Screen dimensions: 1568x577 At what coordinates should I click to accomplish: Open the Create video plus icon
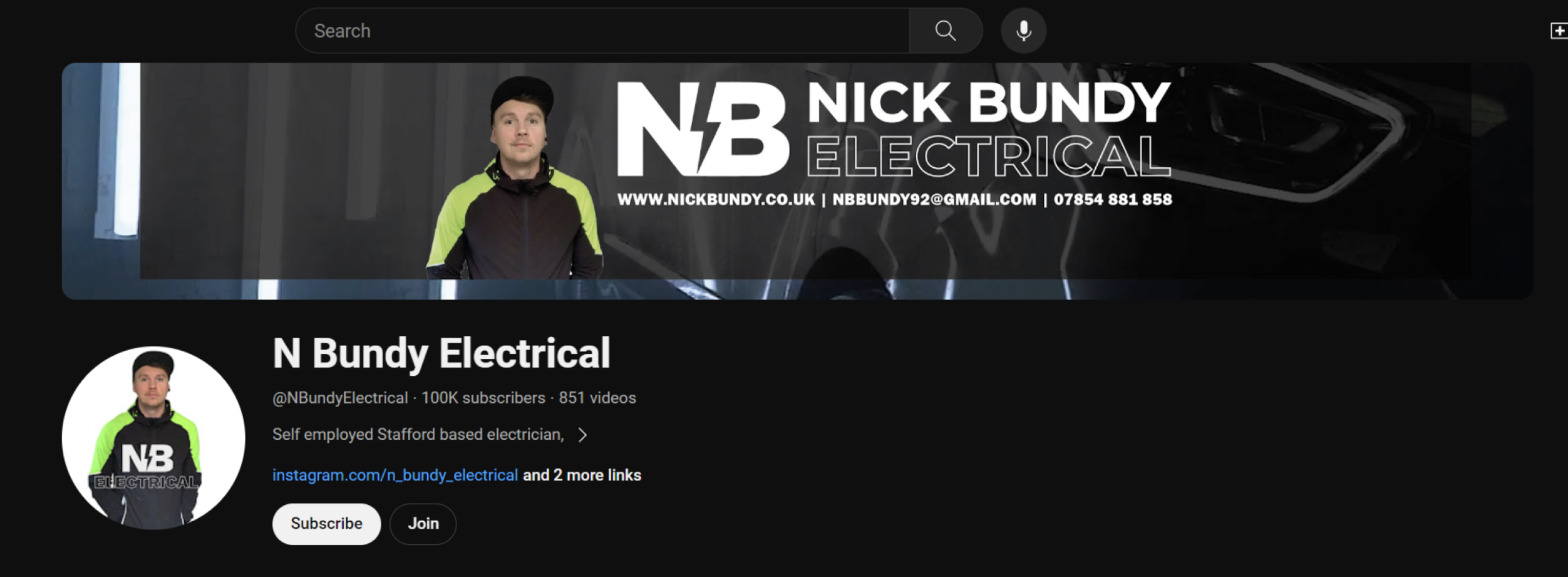tap(1559, 31)
